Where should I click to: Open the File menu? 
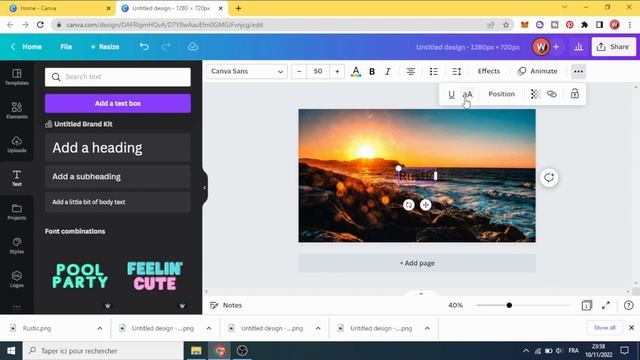(66, 47)
